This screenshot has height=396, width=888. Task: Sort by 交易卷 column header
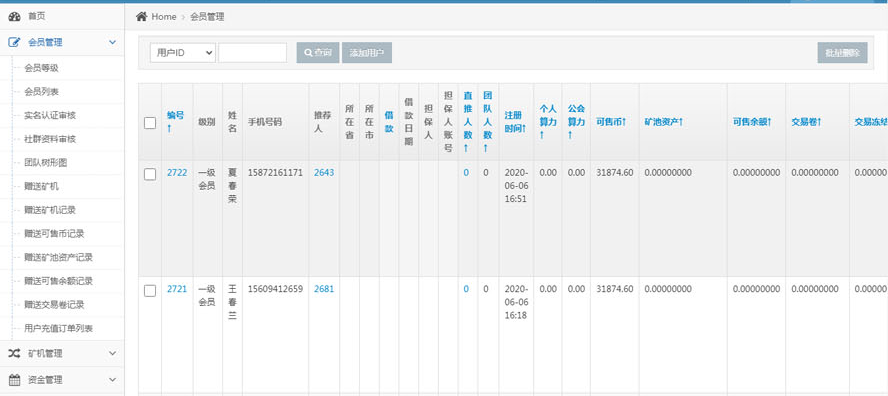coord(806,122)
